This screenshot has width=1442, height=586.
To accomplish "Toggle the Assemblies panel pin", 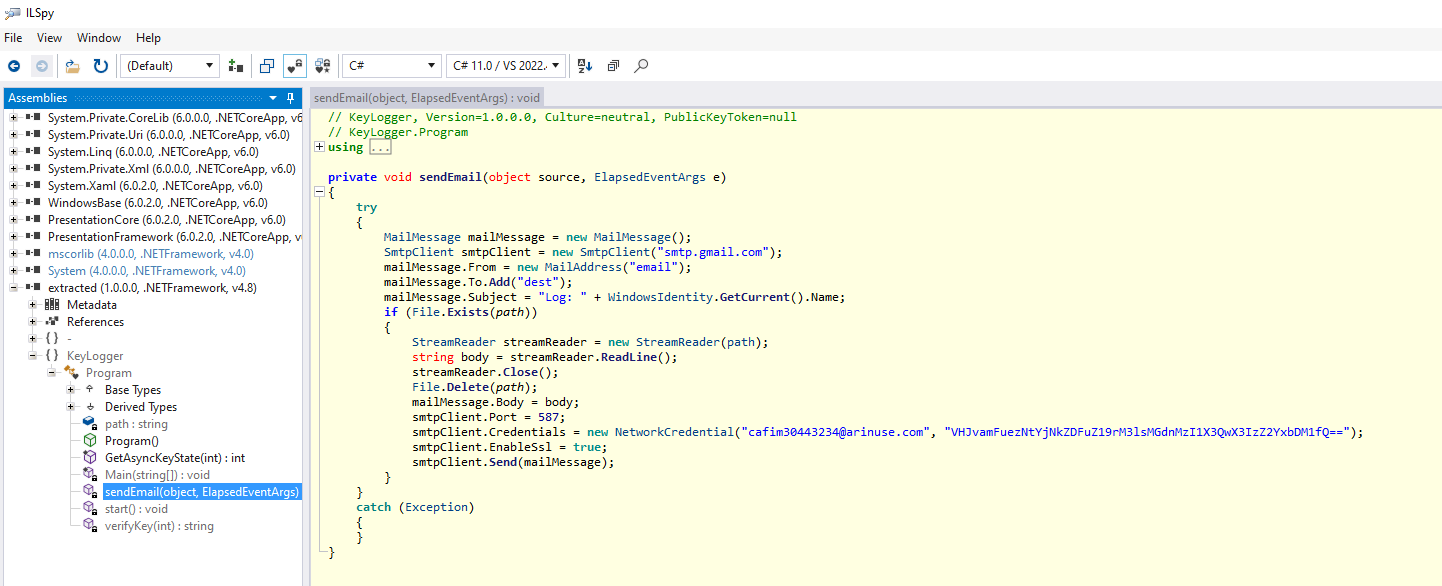I will pyautogui.click(x=291, y=98).
